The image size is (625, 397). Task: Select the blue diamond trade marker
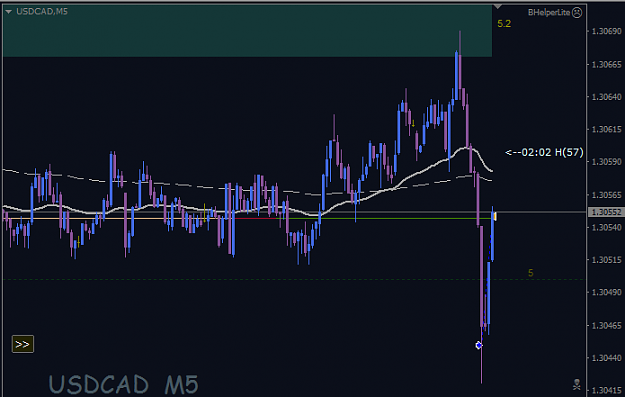click(x=479, y=345)
